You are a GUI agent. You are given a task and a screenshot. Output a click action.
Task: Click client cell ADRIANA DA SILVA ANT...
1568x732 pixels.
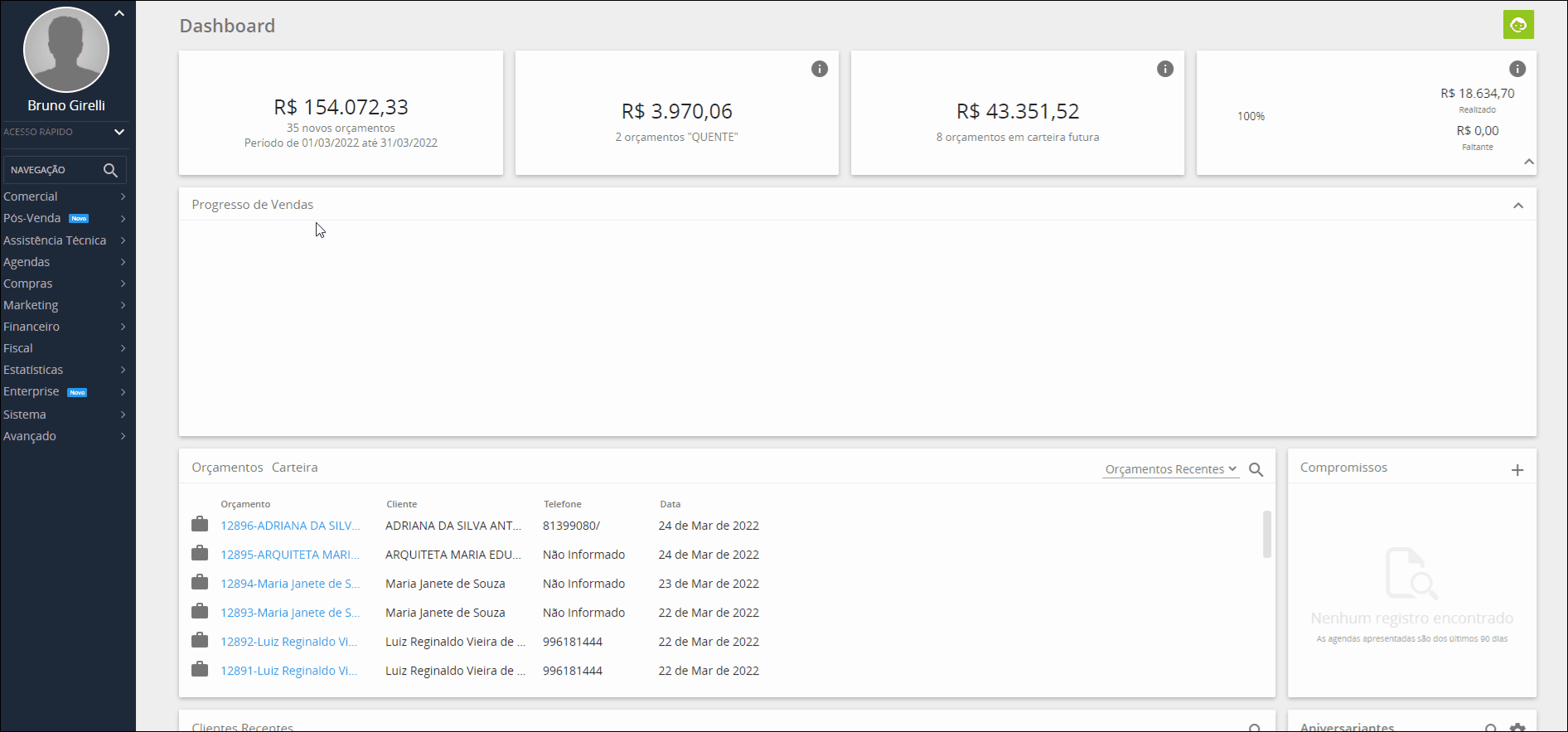pyautogui.click(x=453, y=526)
